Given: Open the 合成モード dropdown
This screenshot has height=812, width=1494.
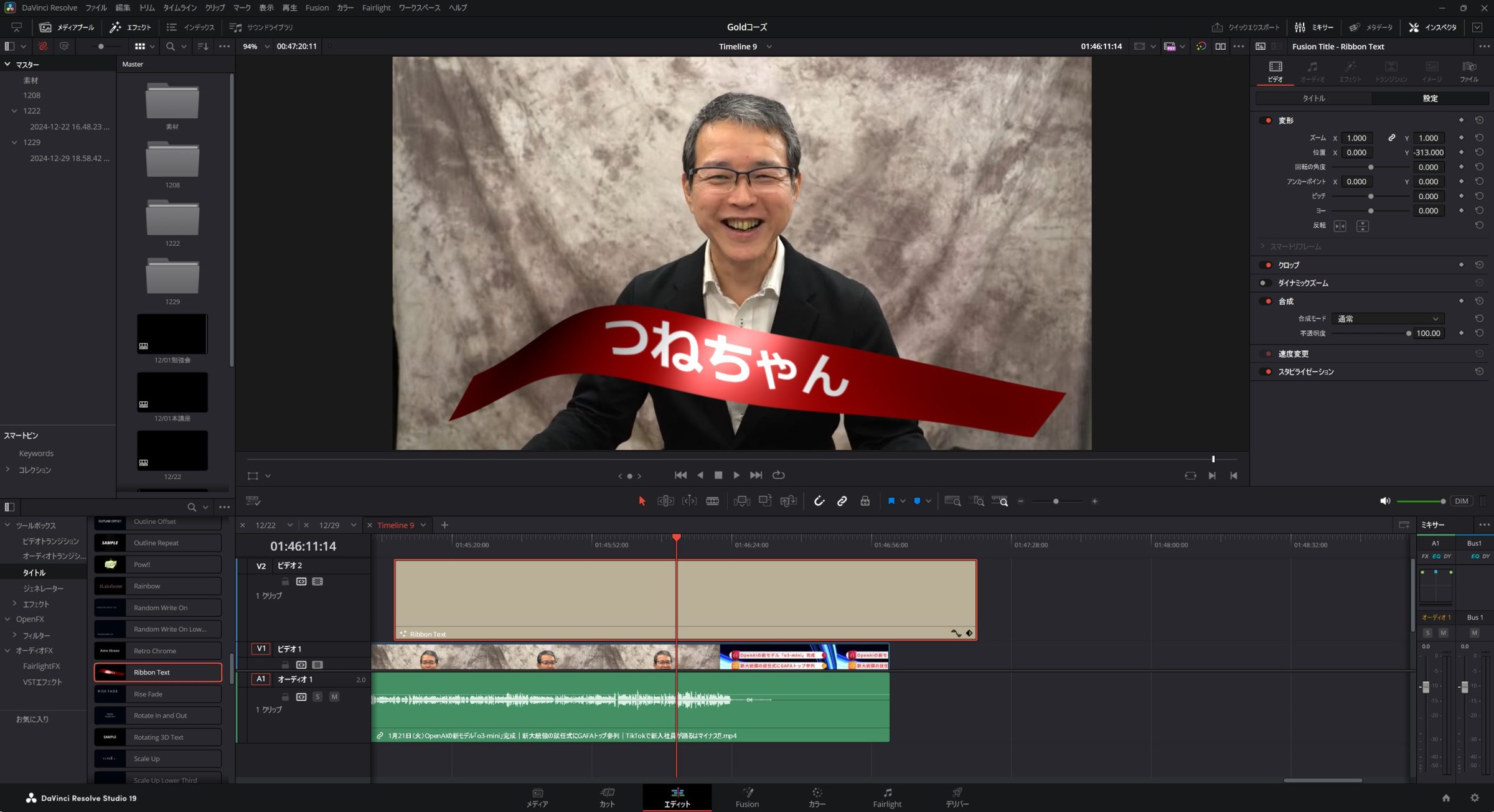Looking at the screenshot, I should [x=1388, y=319].
